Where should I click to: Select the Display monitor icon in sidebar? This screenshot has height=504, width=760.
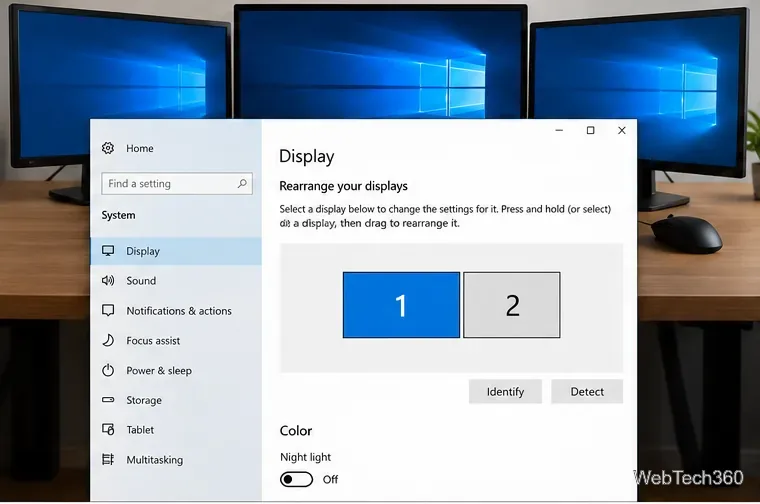(x=108, y=251)
